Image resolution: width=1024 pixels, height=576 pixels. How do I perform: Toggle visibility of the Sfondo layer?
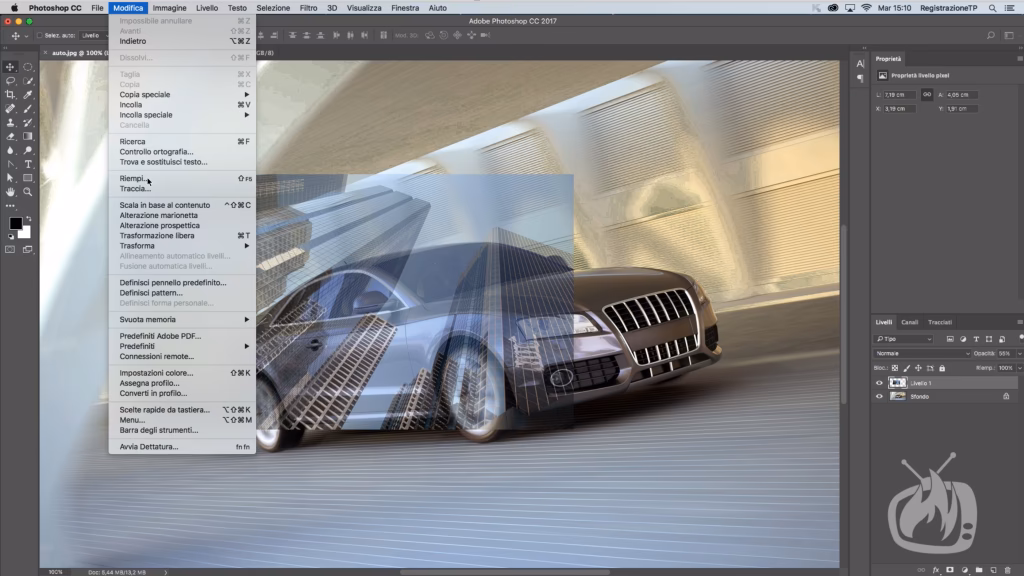(x=880, y=396)
